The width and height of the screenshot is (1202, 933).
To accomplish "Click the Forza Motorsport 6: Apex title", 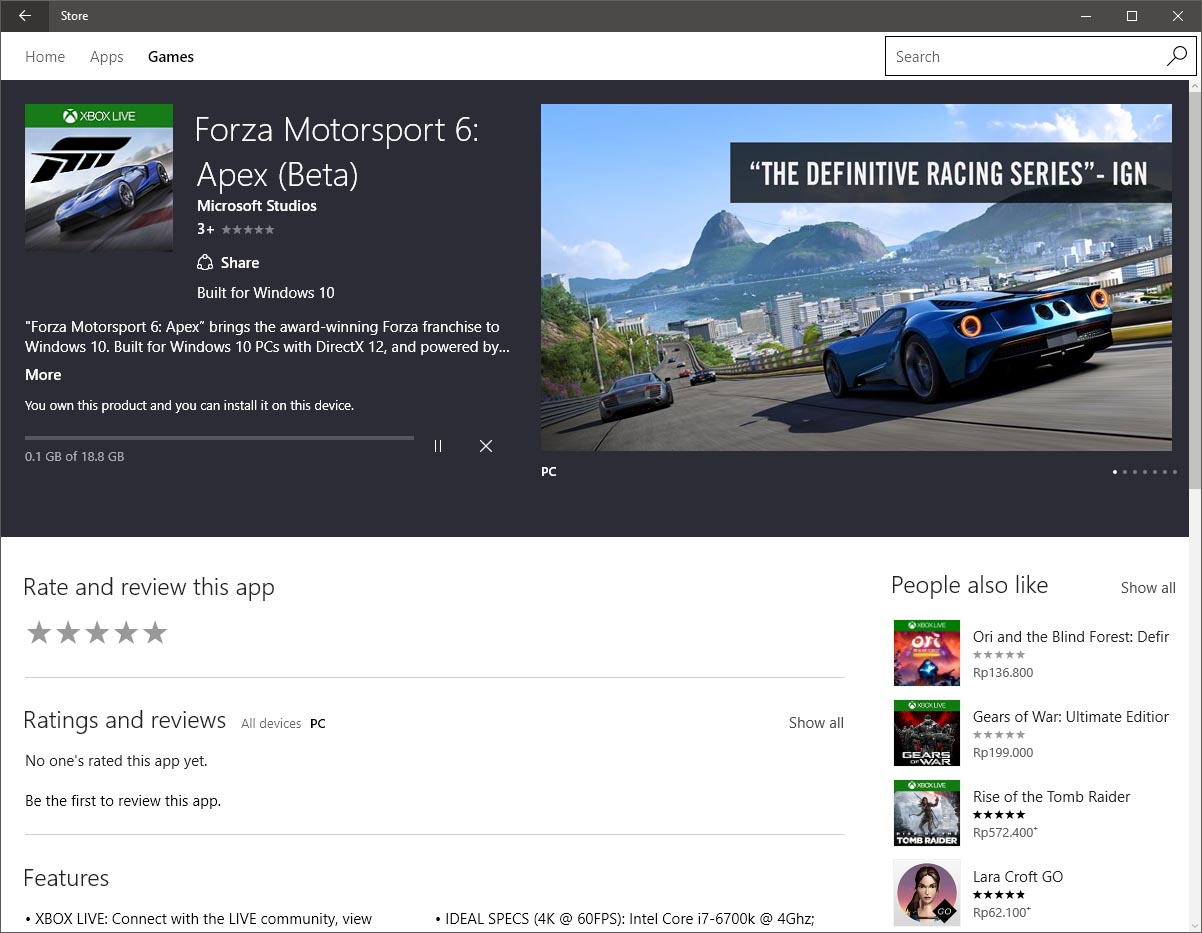I will 337,152.
